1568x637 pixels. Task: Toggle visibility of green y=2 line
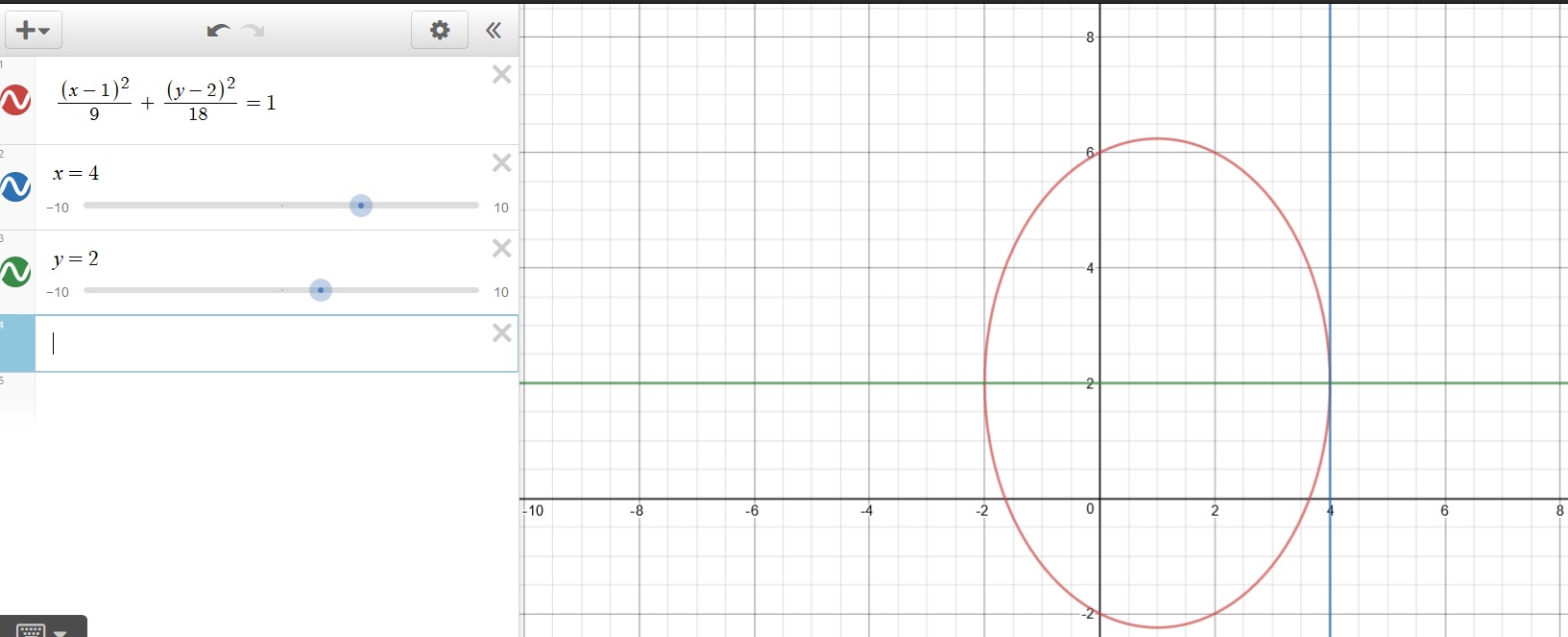pos(16,272)
